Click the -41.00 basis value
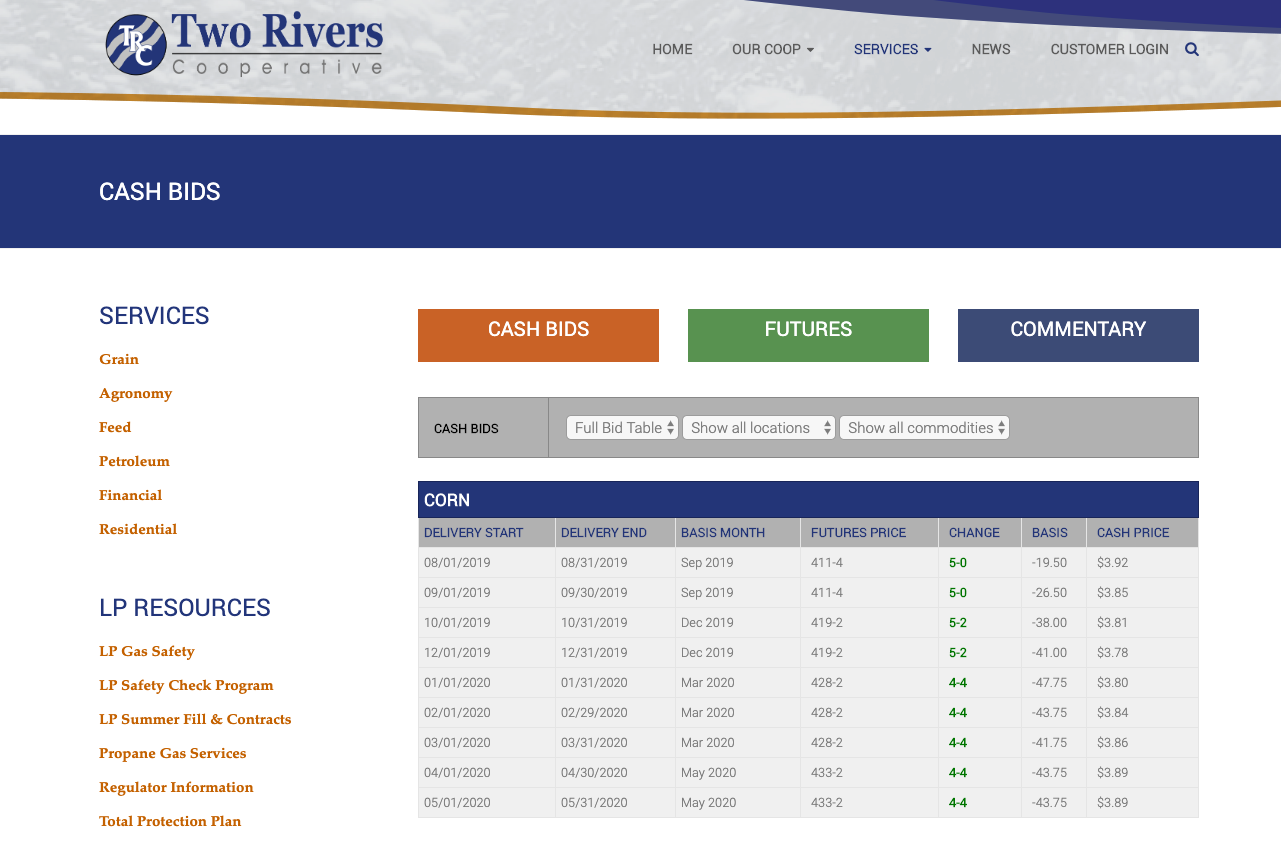 coord(1049,653)
